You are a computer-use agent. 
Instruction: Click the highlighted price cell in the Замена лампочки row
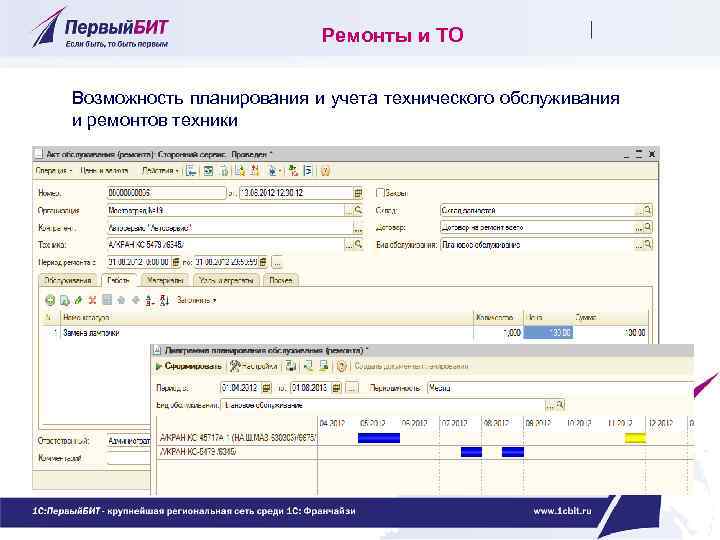[548, 332]
